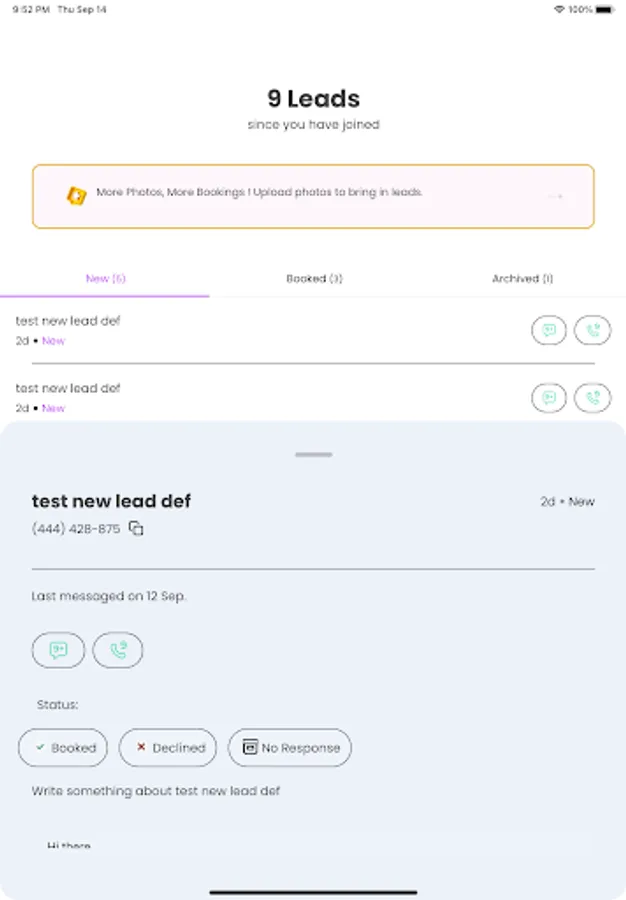626x900 pixels.
Task: Message the first lead in the list
Action: [548, 330]
